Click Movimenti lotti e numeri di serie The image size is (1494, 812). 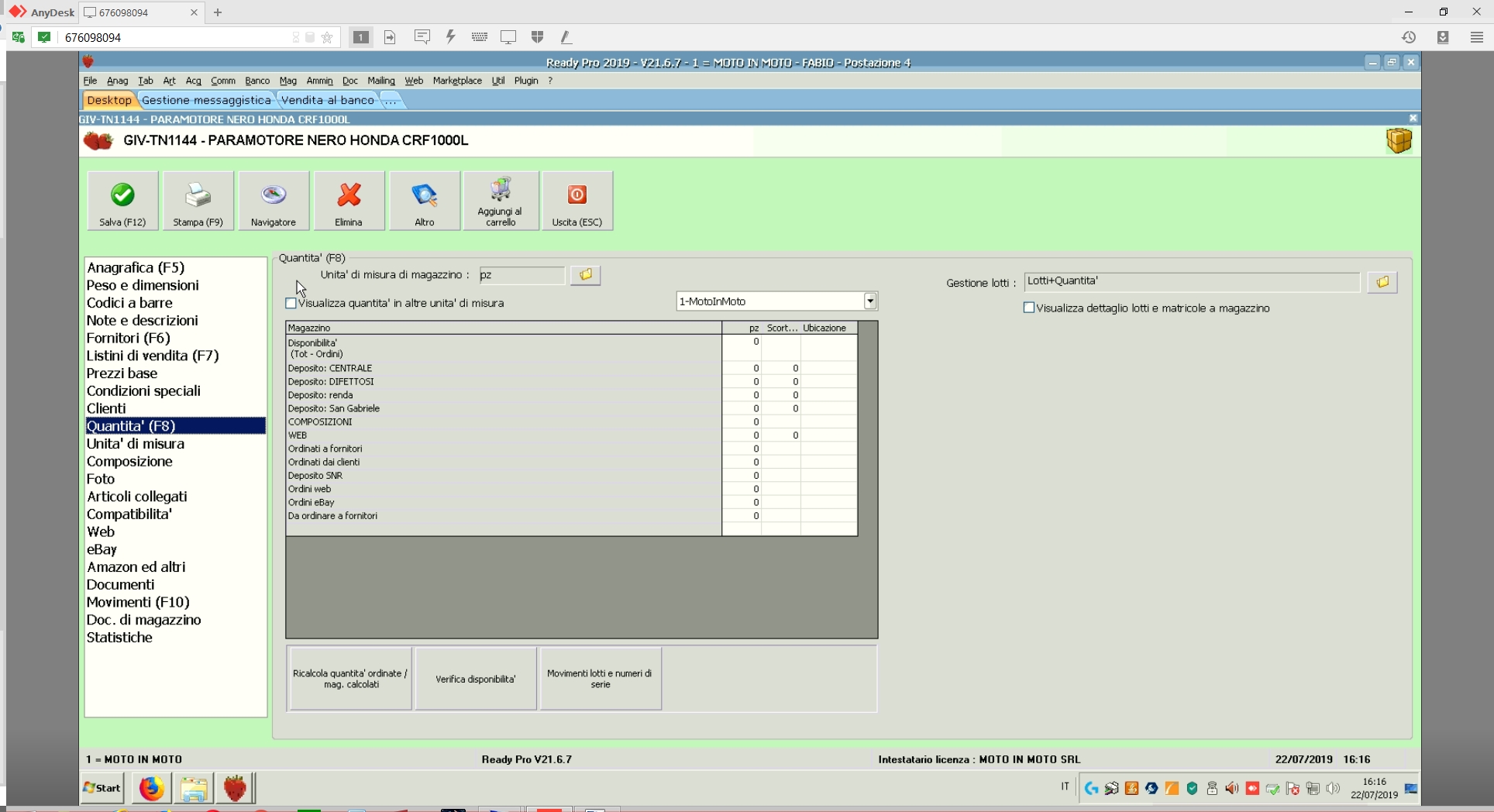[601, 679]
